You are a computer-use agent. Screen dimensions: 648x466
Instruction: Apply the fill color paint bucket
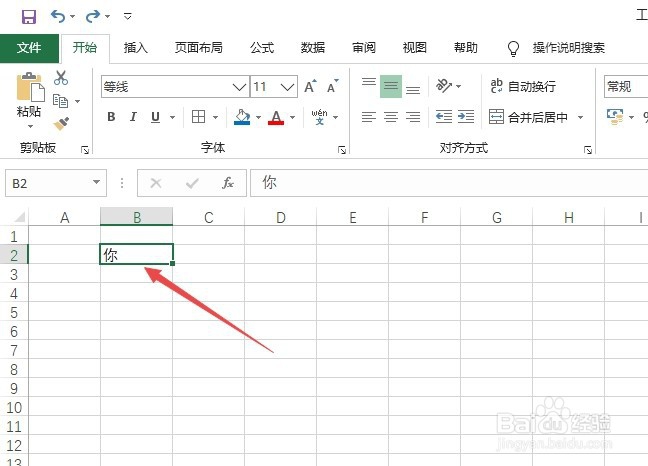[x=242, y=117]
